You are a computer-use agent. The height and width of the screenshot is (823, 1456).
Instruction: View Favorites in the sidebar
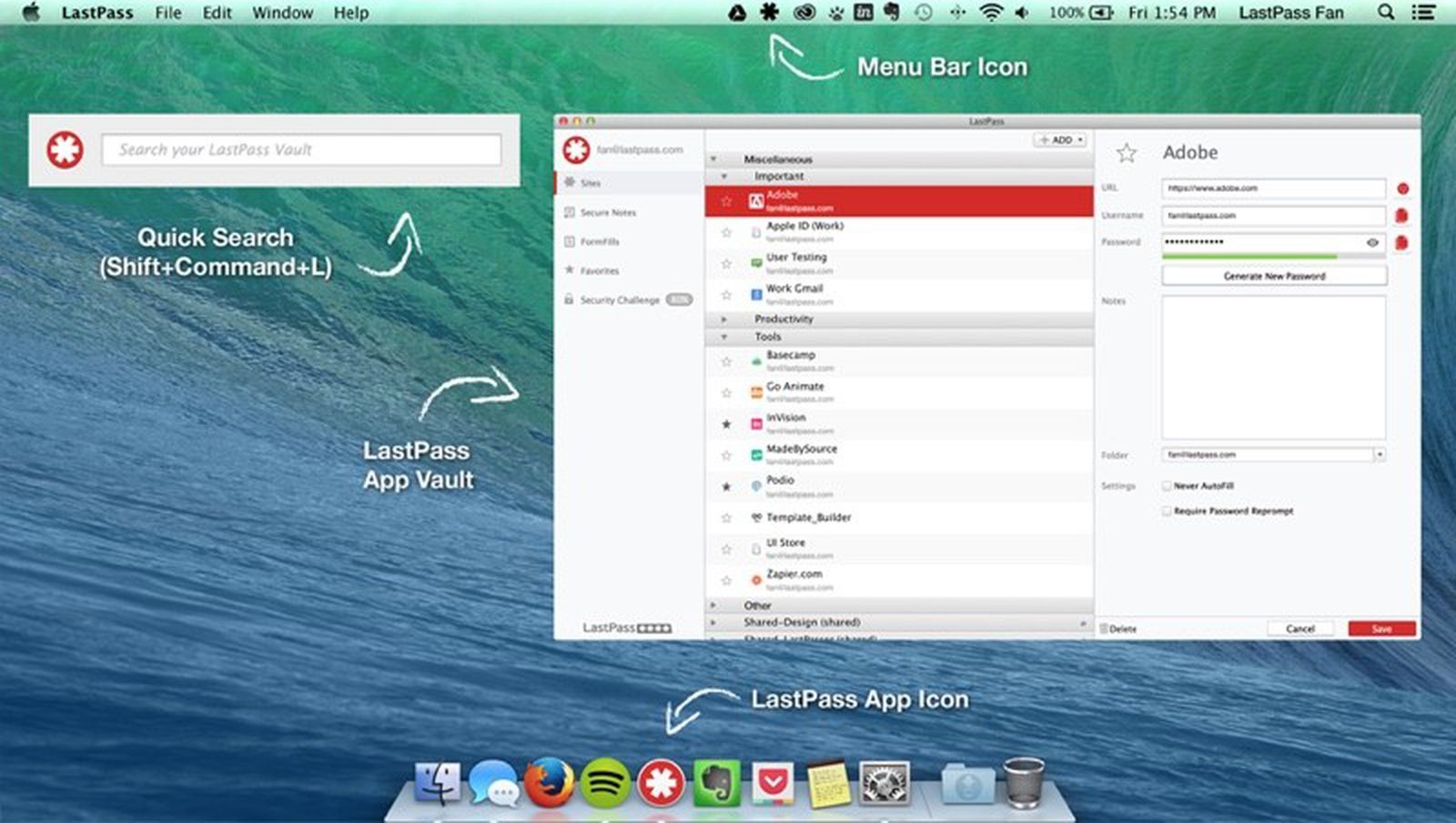coord(598,270)
